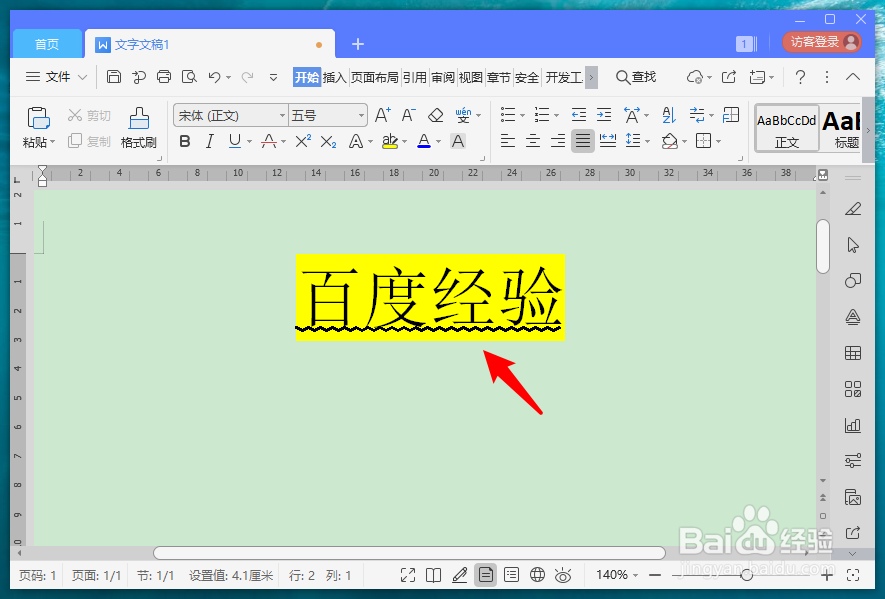Screen dimensions: 885x599
Task: Apply blue font color
Action: 424,141
